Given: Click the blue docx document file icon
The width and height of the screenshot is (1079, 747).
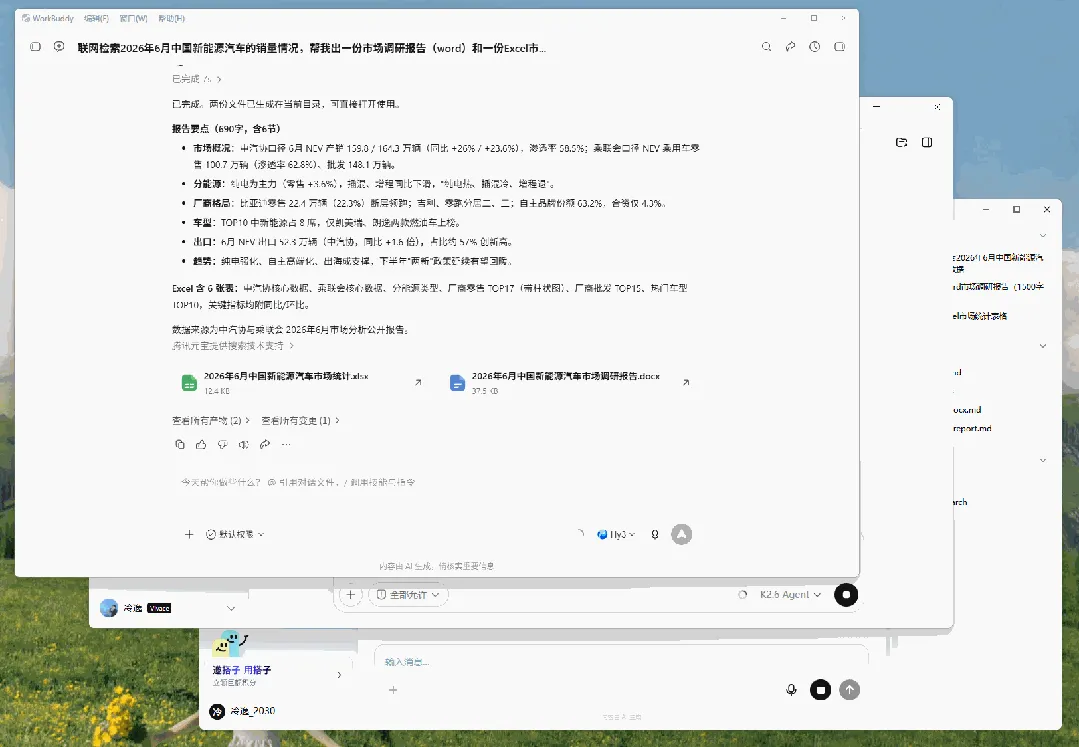Looking at the screenshot, I should point(457,383).
